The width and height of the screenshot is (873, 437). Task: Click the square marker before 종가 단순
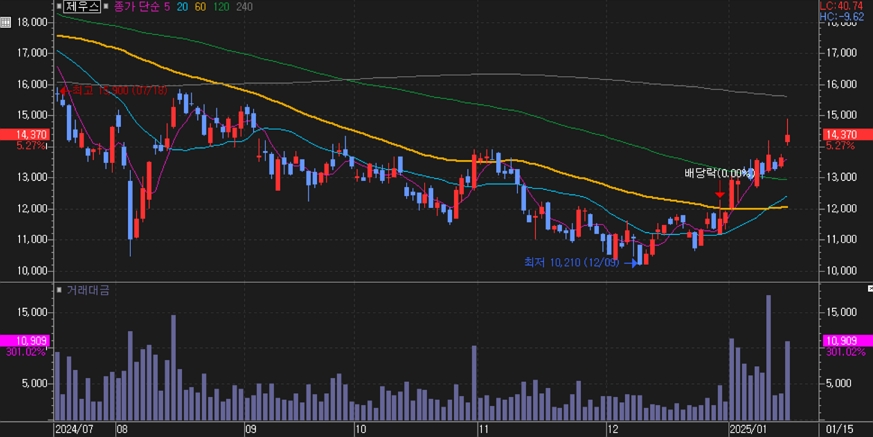108,6
